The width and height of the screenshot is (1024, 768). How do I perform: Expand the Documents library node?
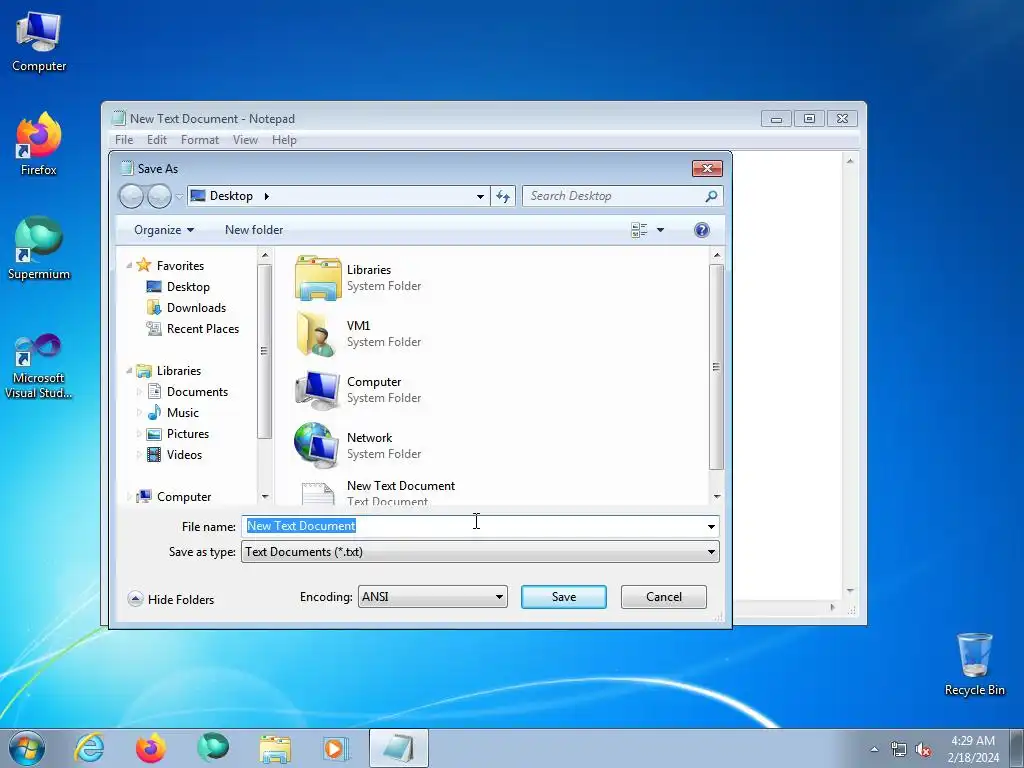pos(139,392)
